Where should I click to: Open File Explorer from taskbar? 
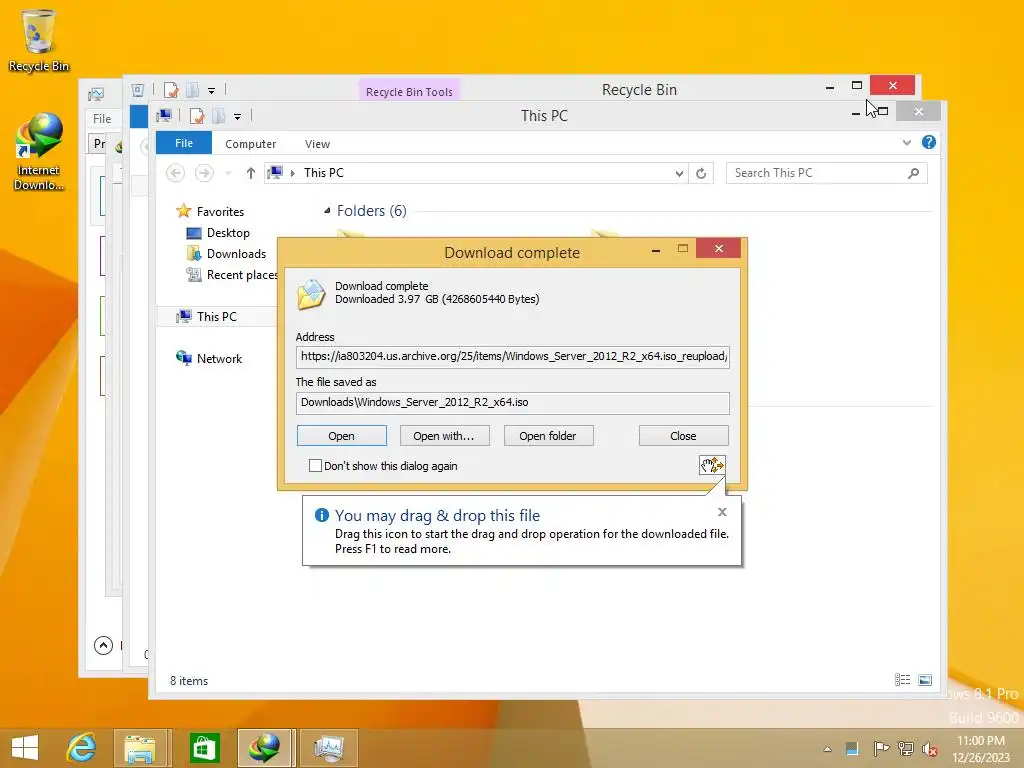click(x=140, y=748)
